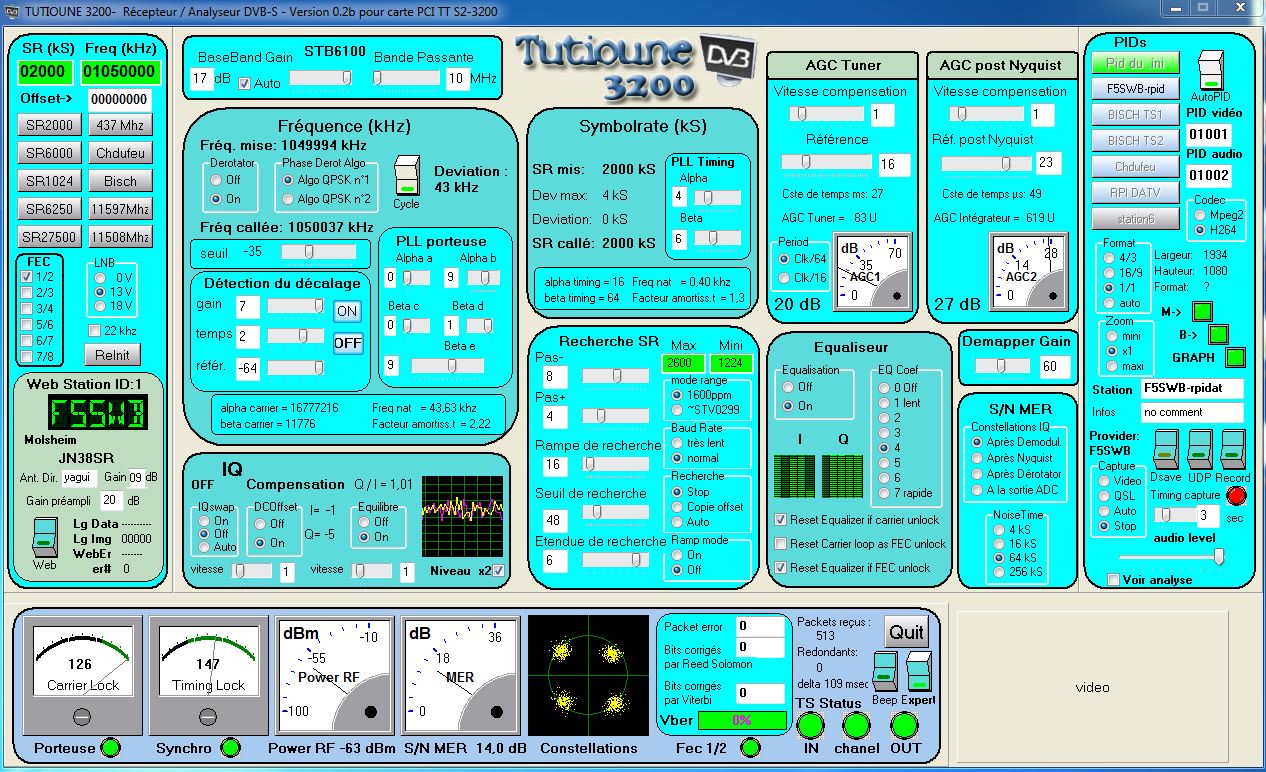
Task: Adjust the audio level slider
Action: (x=1170, y=557)
